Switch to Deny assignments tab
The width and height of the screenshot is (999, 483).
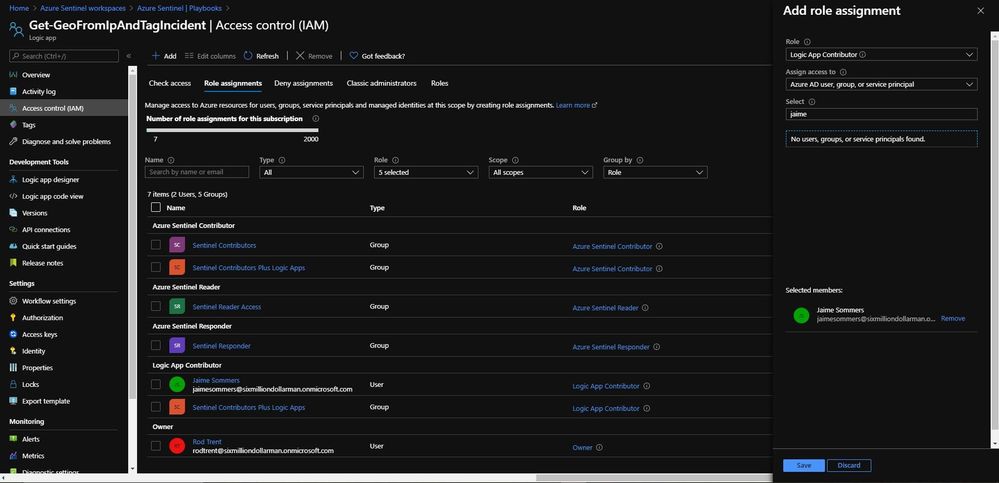(x=303, y=83)
